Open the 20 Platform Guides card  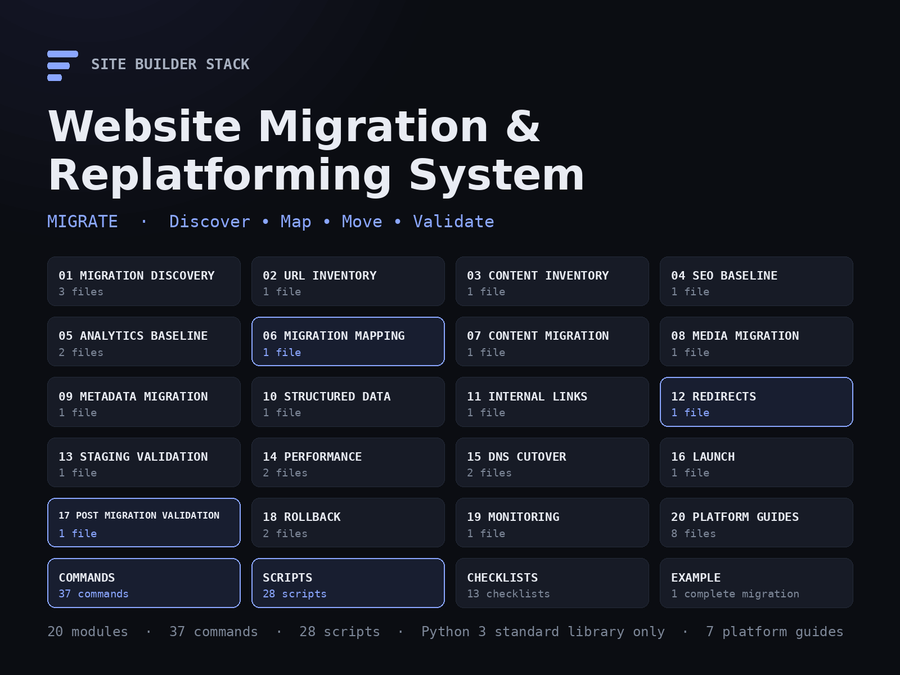757,522
